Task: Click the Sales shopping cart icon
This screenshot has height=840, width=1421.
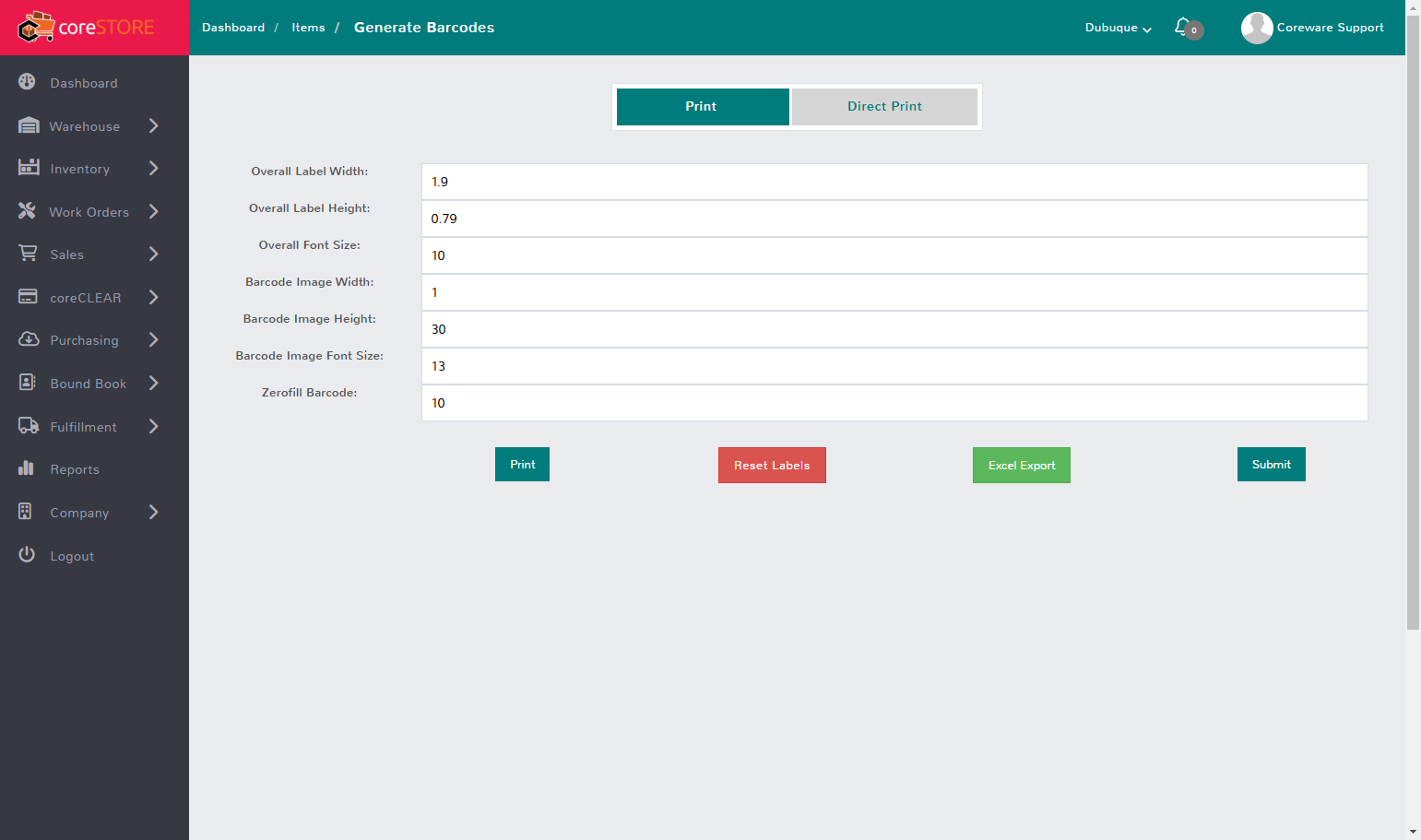Action: 29,253
